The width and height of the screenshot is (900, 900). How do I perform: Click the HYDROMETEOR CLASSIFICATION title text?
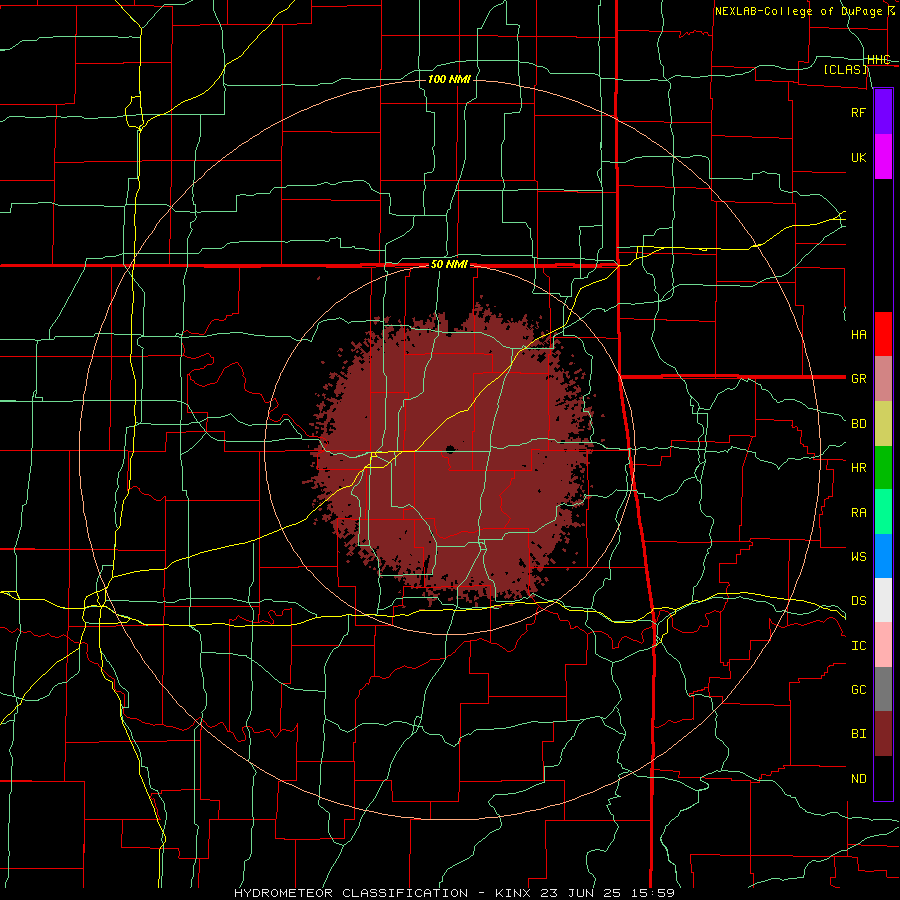click(x=351, y=893)
